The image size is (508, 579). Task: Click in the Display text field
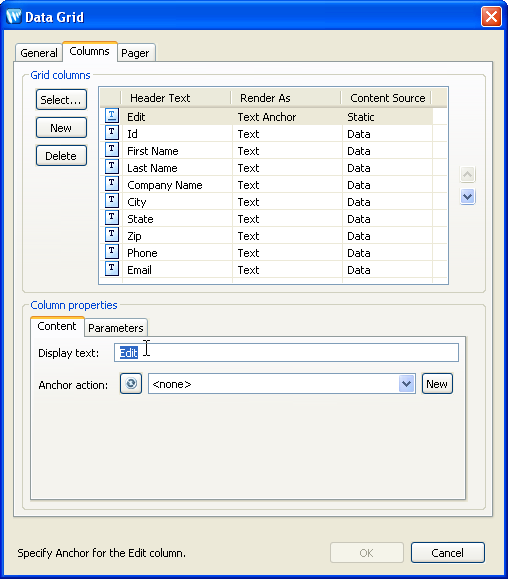point(286,353)
